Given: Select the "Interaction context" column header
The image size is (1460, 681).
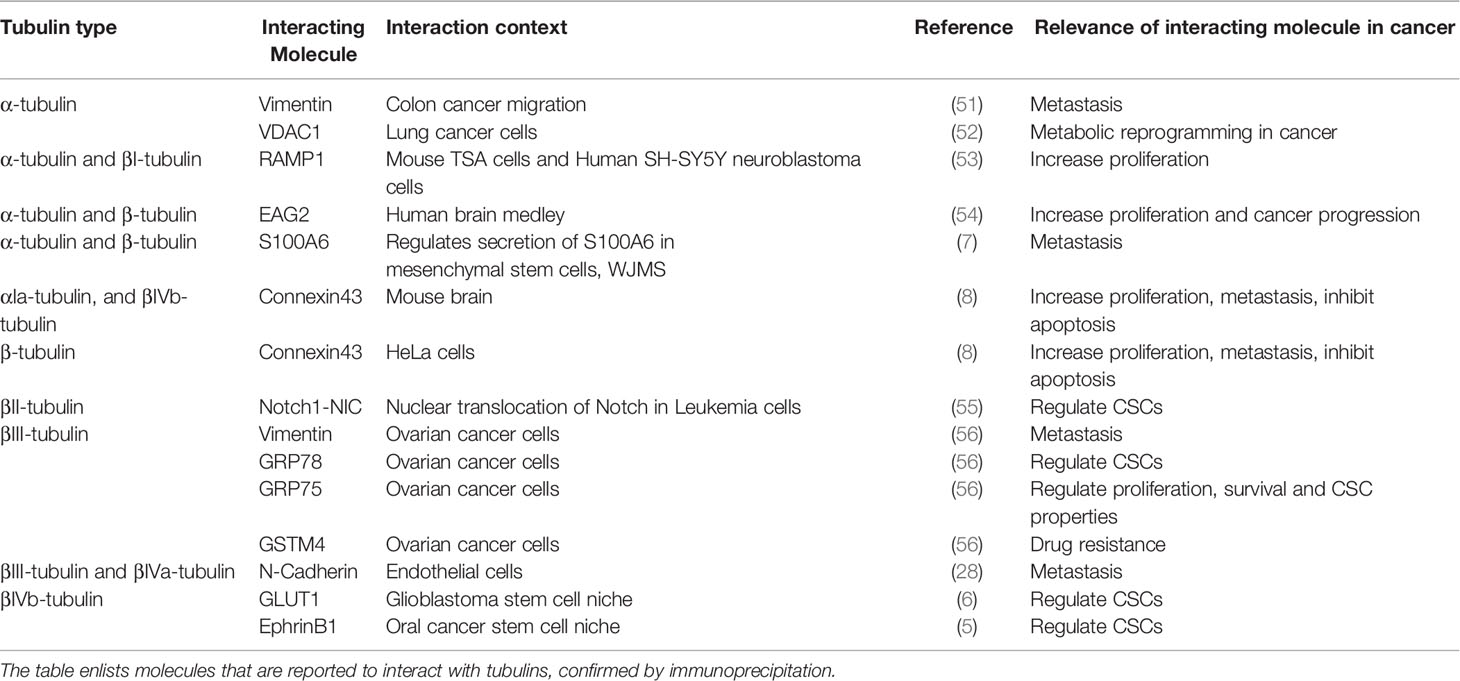Looking at the screenshot, I should [476, 28].
